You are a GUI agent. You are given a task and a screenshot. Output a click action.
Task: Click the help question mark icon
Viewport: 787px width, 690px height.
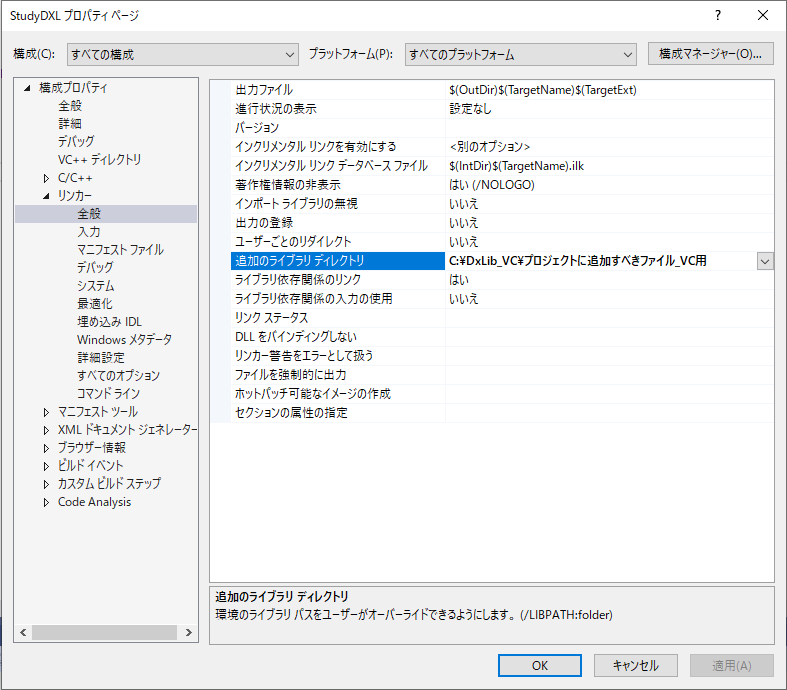click(718, 15)
